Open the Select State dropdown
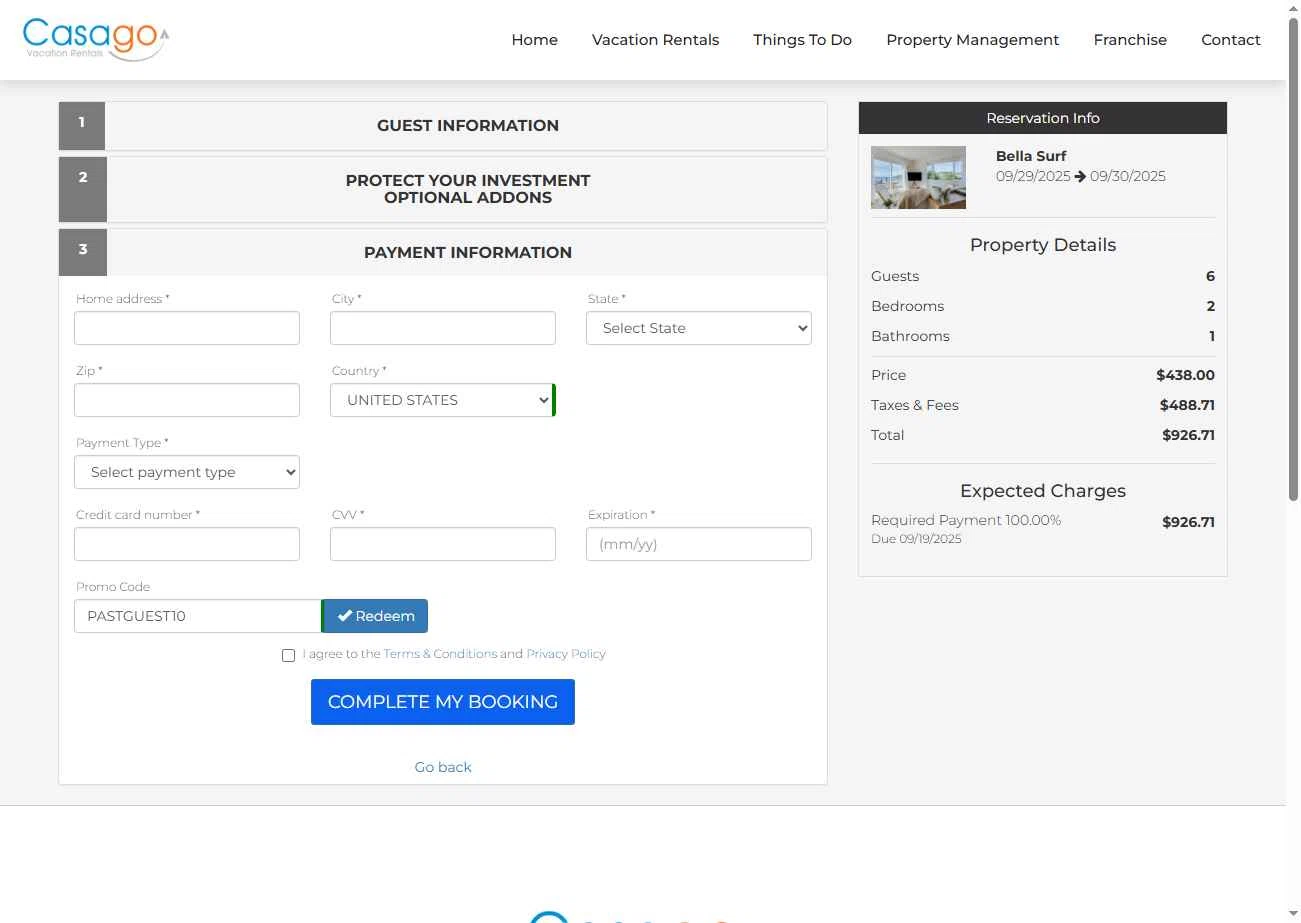The width and height of the screenshot is (1301, 923). [699, 328]
